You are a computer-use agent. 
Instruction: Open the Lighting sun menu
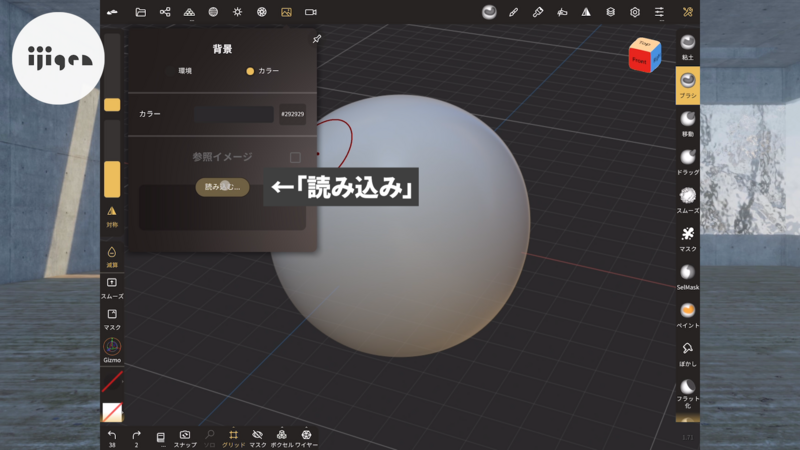click(x=237, y=12)
